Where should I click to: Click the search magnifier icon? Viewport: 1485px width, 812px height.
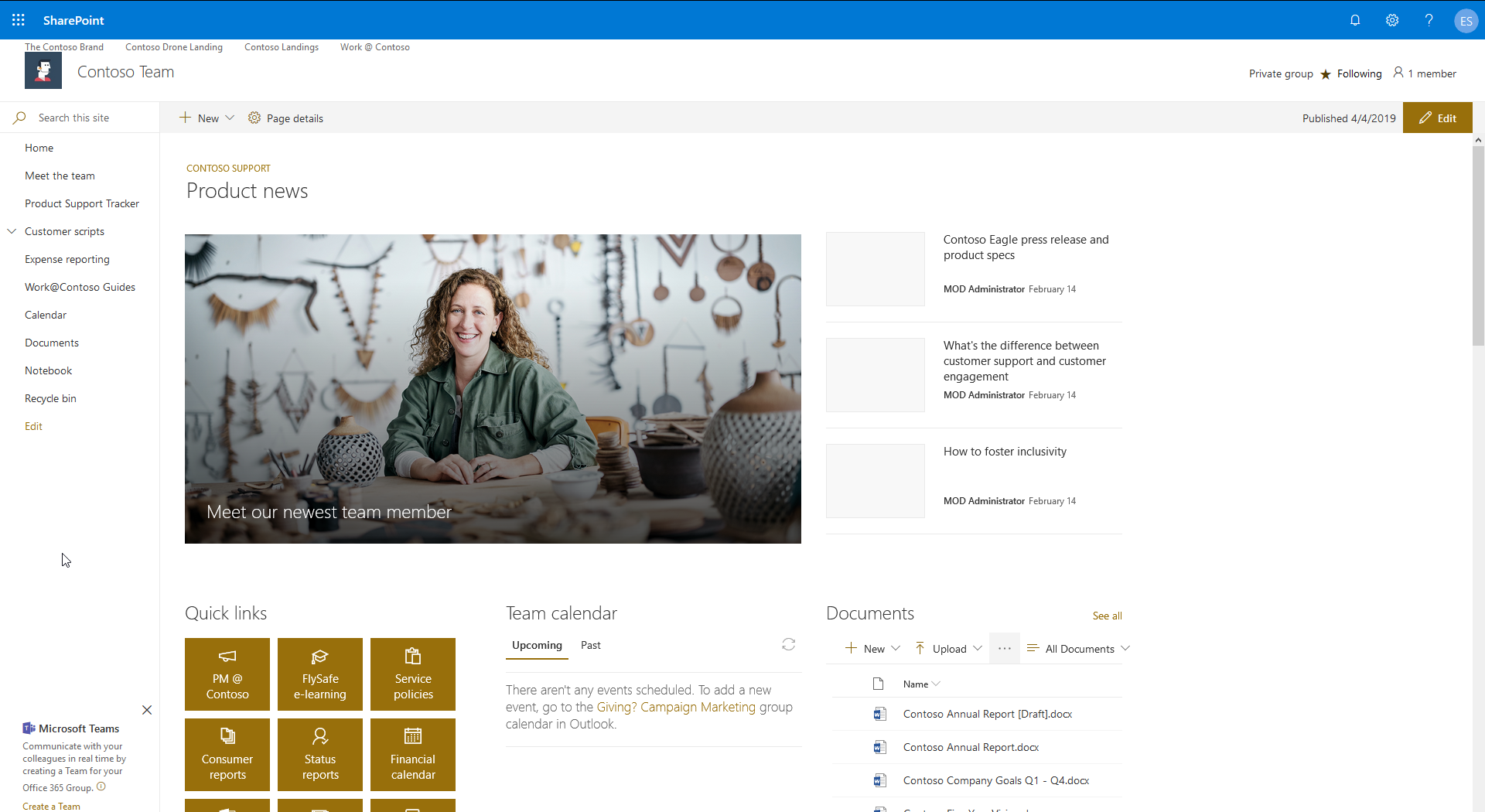[19, 118]
